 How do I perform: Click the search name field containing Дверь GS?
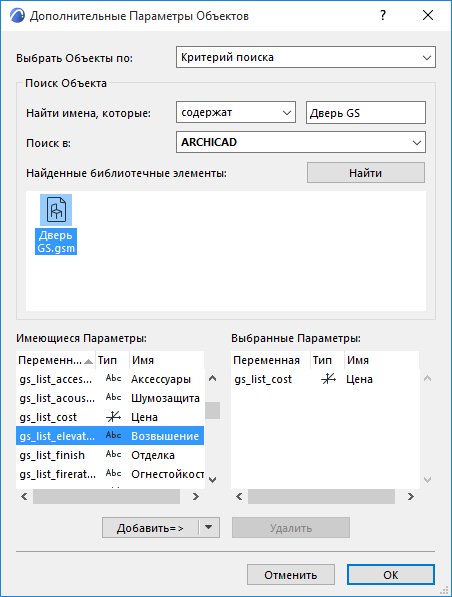366,113
